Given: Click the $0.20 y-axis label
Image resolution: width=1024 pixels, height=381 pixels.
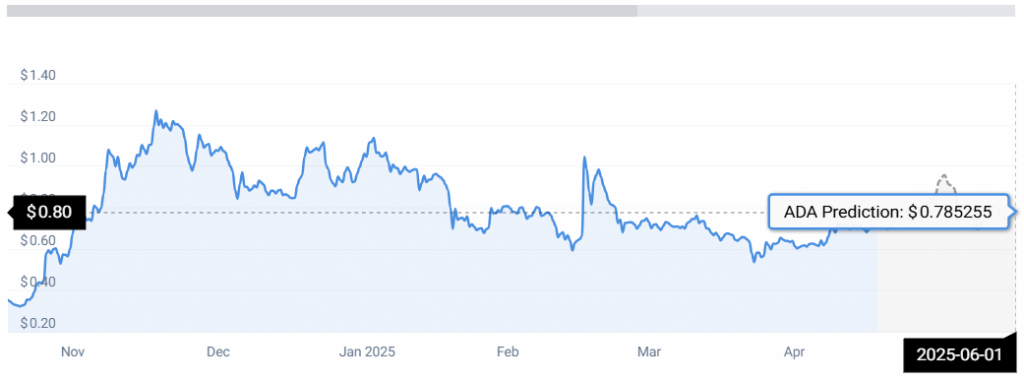Looking at the screenshot, I should (37, 323).
